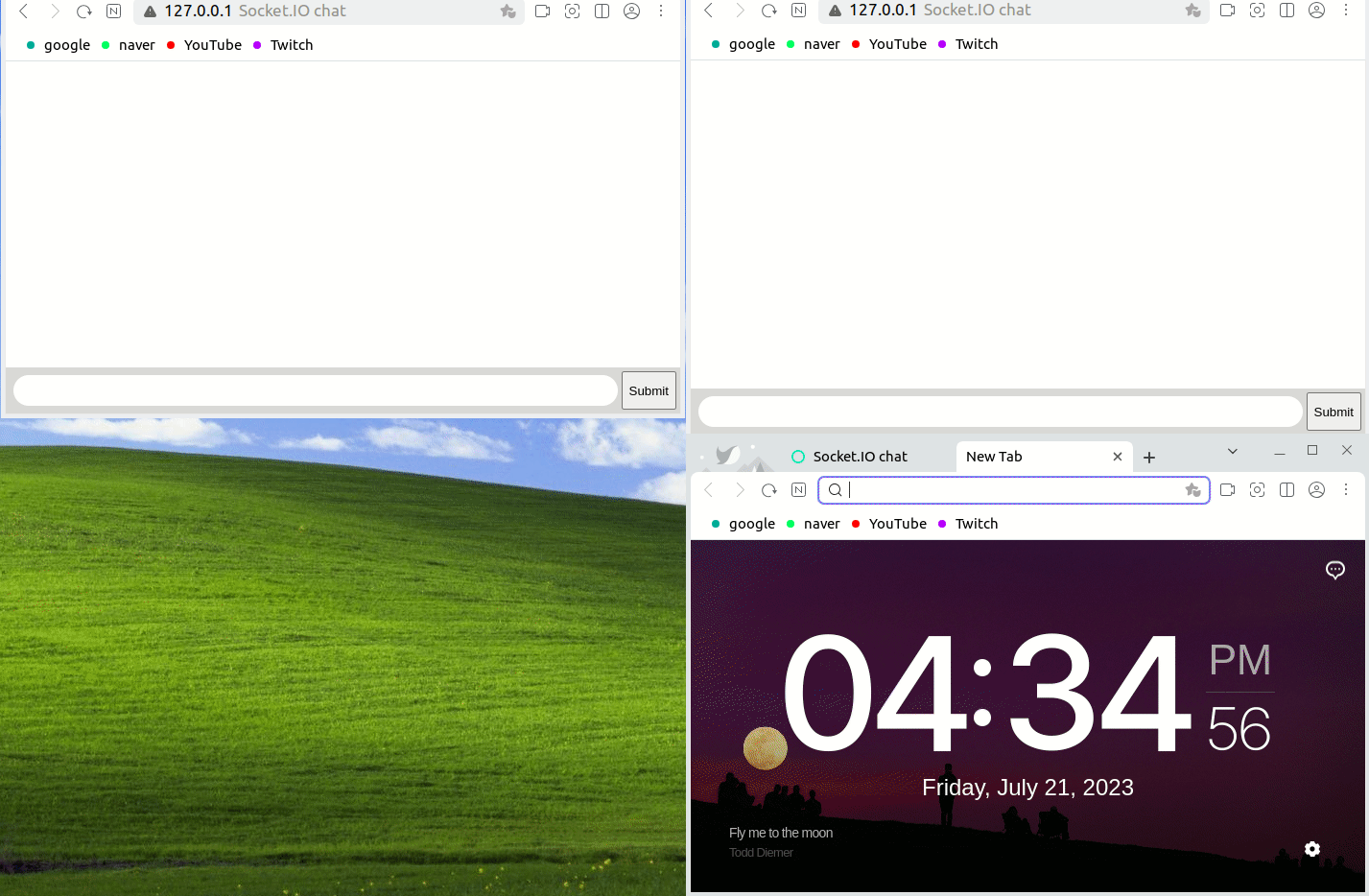The height and width of the screenshot is (896, 1369).
Task: Open Twitch bookmark in top-right window
Action: (968, 44)
